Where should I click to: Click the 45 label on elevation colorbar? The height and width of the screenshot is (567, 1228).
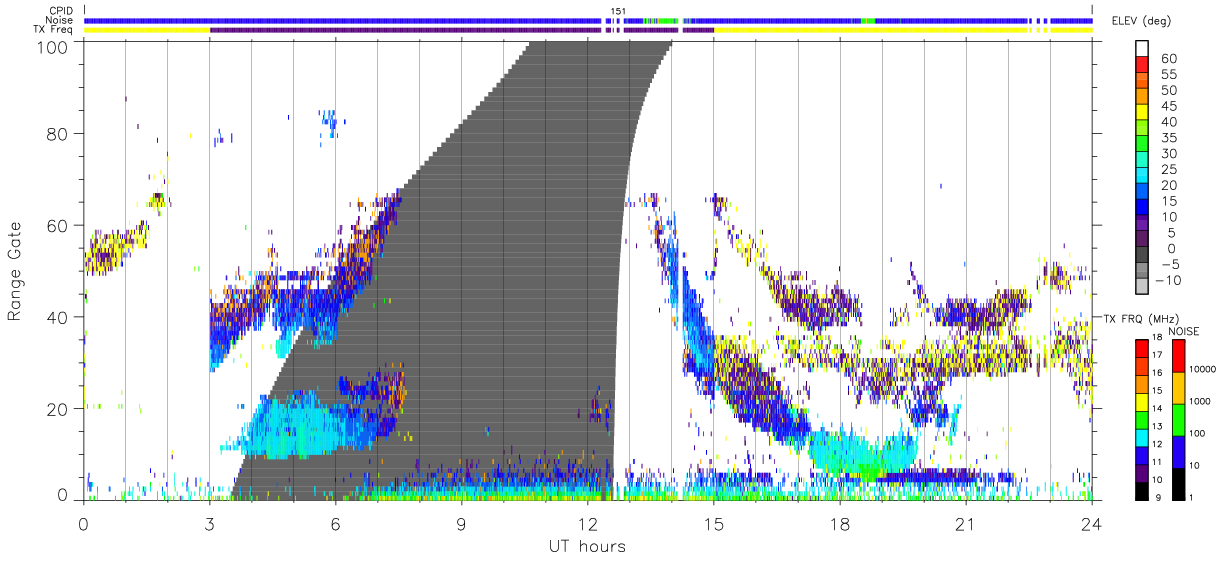(x=1167, y=106)
